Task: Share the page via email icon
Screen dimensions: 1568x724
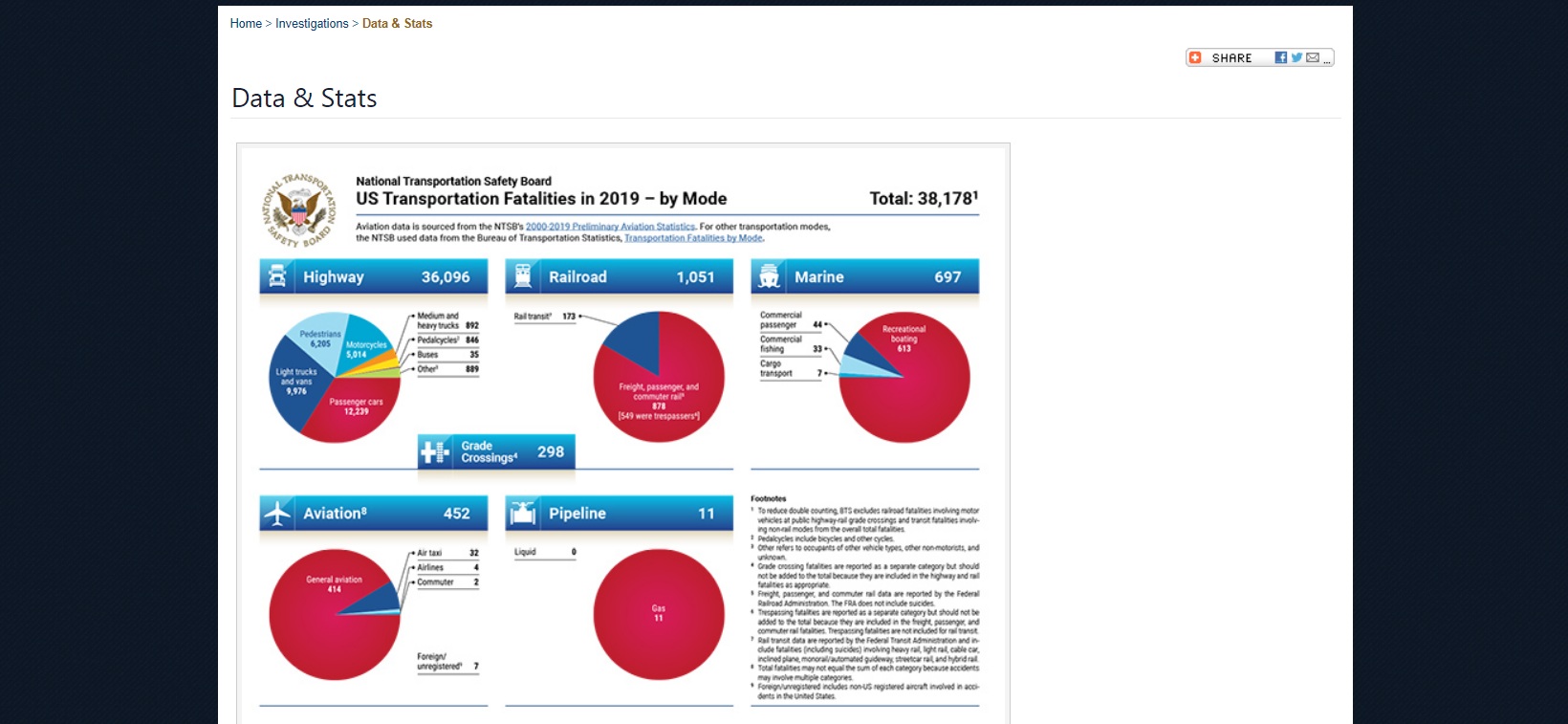Action: (1313, 57)
